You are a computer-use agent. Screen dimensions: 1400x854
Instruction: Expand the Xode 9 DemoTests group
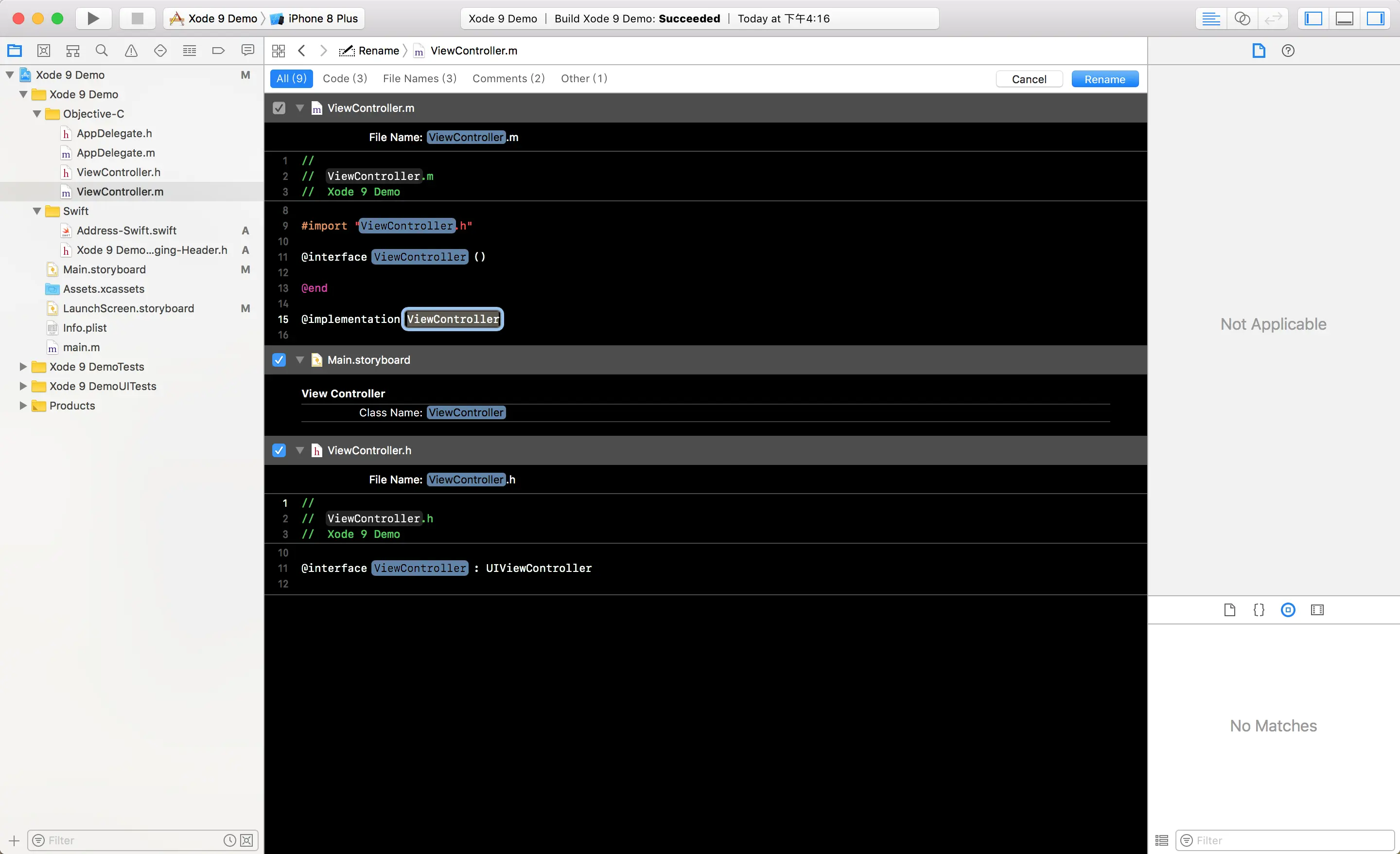[23, 367]
